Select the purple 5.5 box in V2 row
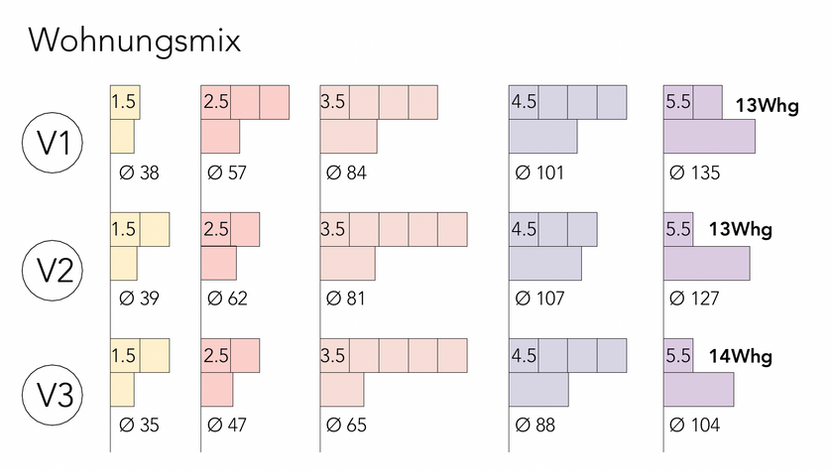This screenshot has width=832, height=470. click(678, 229)
